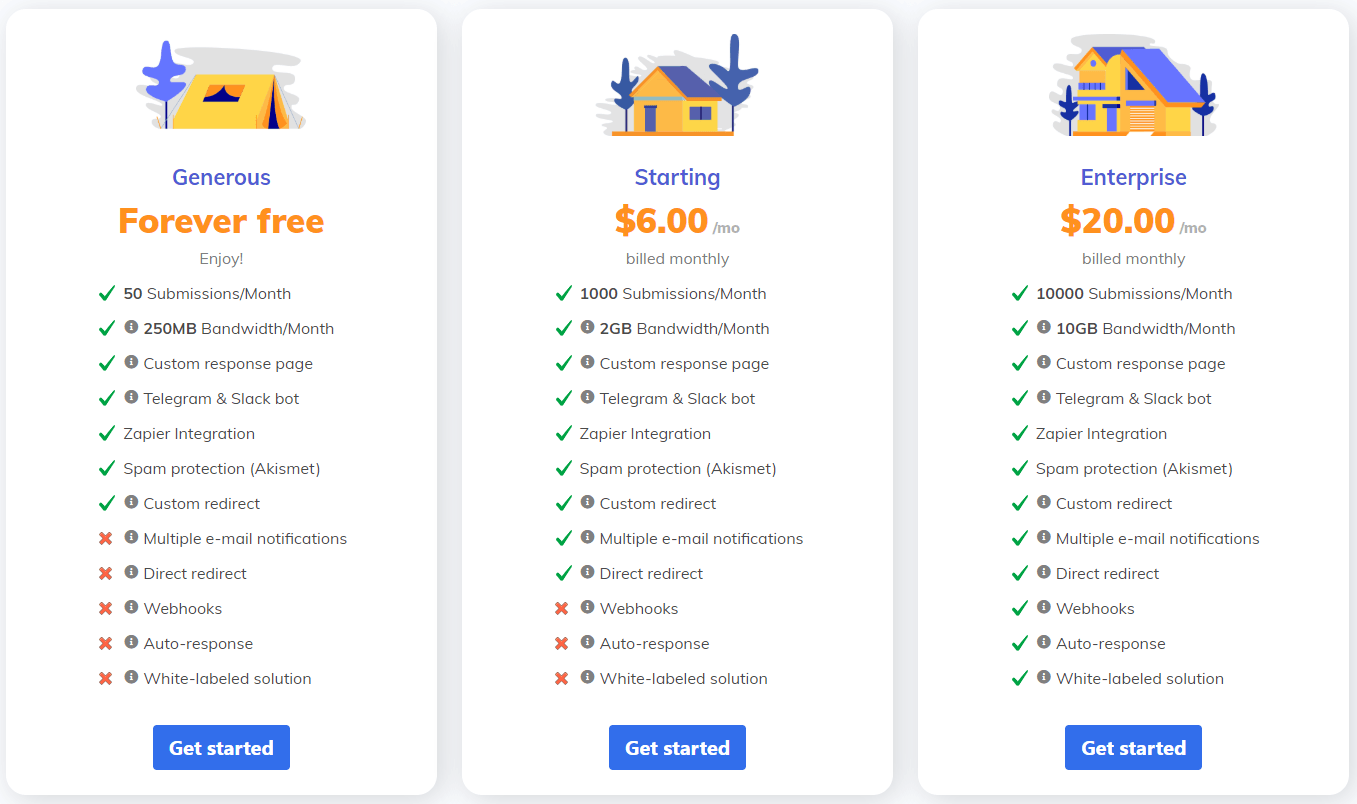Click the Multiple e-mail notifications info icon (Generous)
The image size is (1357, 804).
click(x=131, y=538)
